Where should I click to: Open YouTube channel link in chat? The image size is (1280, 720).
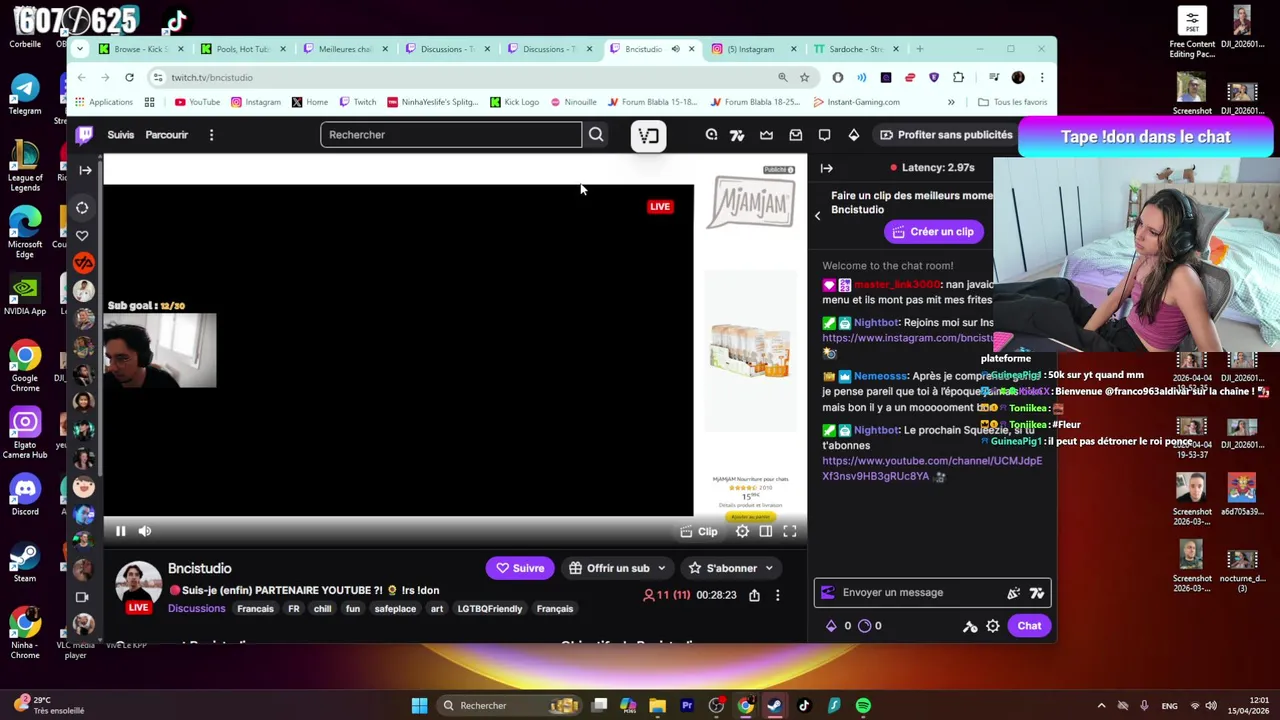pos(932,469)
